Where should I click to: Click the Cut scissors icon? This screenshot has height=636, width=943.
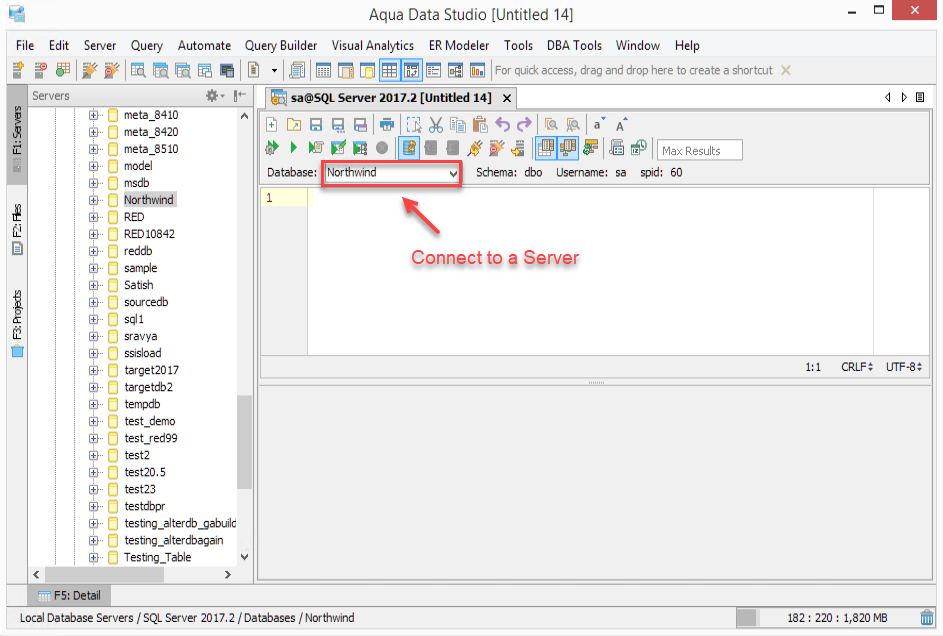(436, 124)
